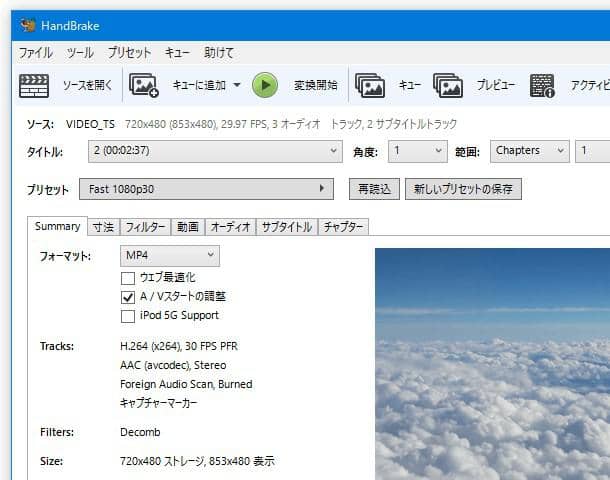Open the ファイル menu
This screenshot has height=480, width=610.
[x=35, y=53]
